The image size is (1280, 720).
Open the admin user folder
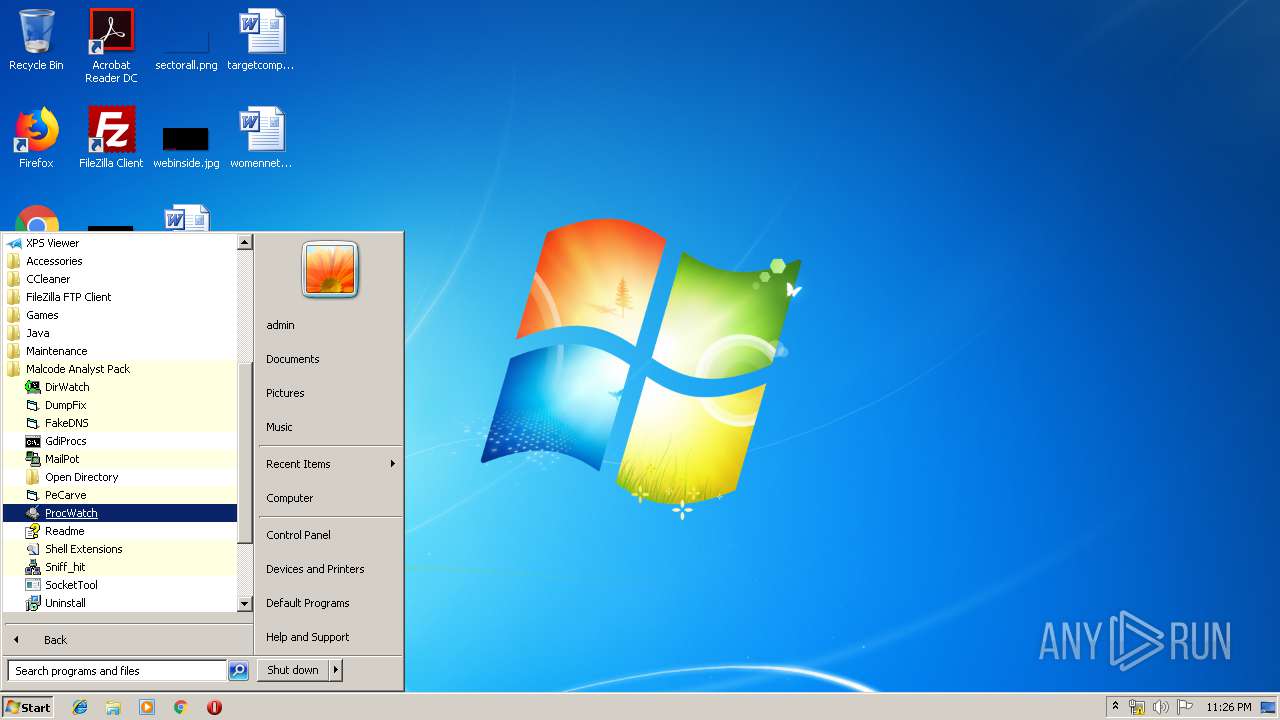tap(330, 325)
